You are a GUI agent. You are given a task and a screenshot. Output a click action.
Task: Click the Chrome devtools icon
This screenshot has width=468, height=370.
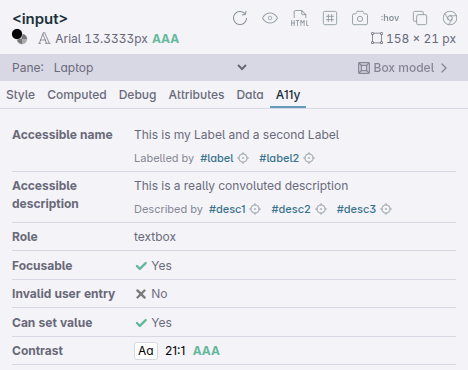coord(450,18)
